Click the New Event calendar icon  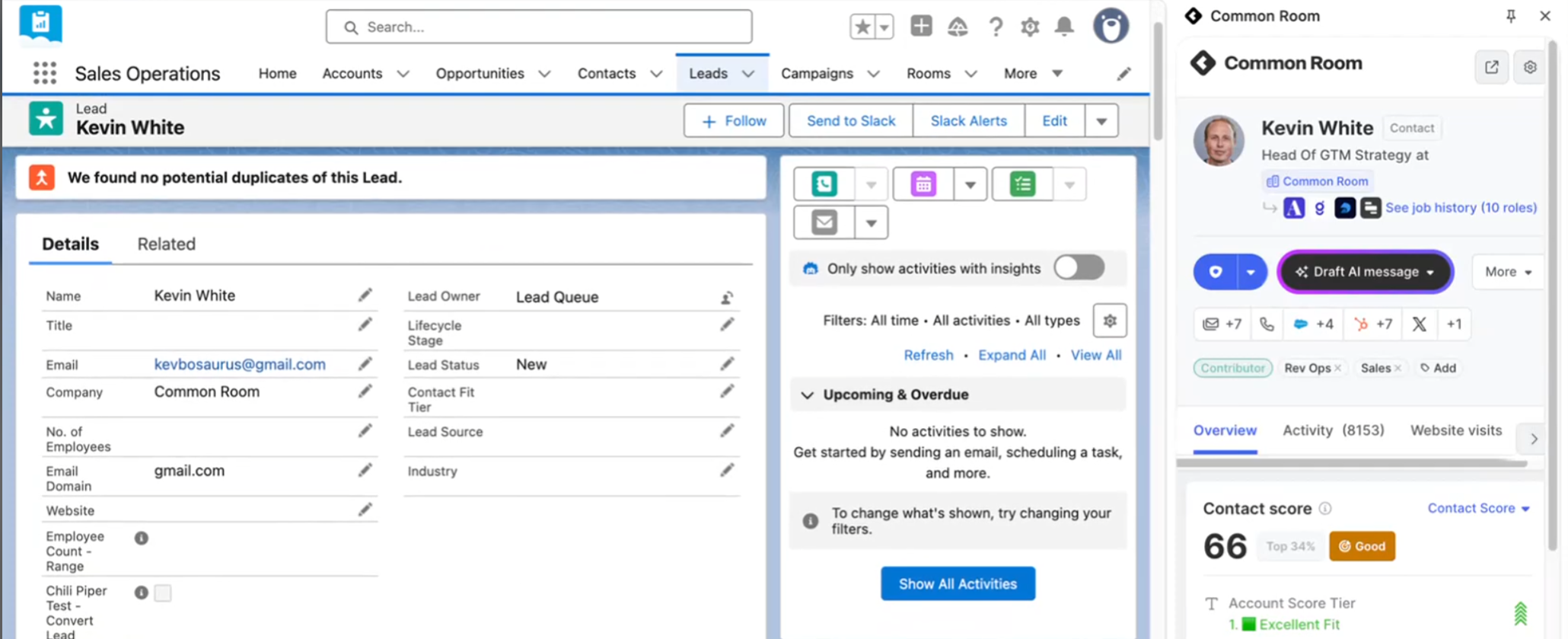(923, 184)
